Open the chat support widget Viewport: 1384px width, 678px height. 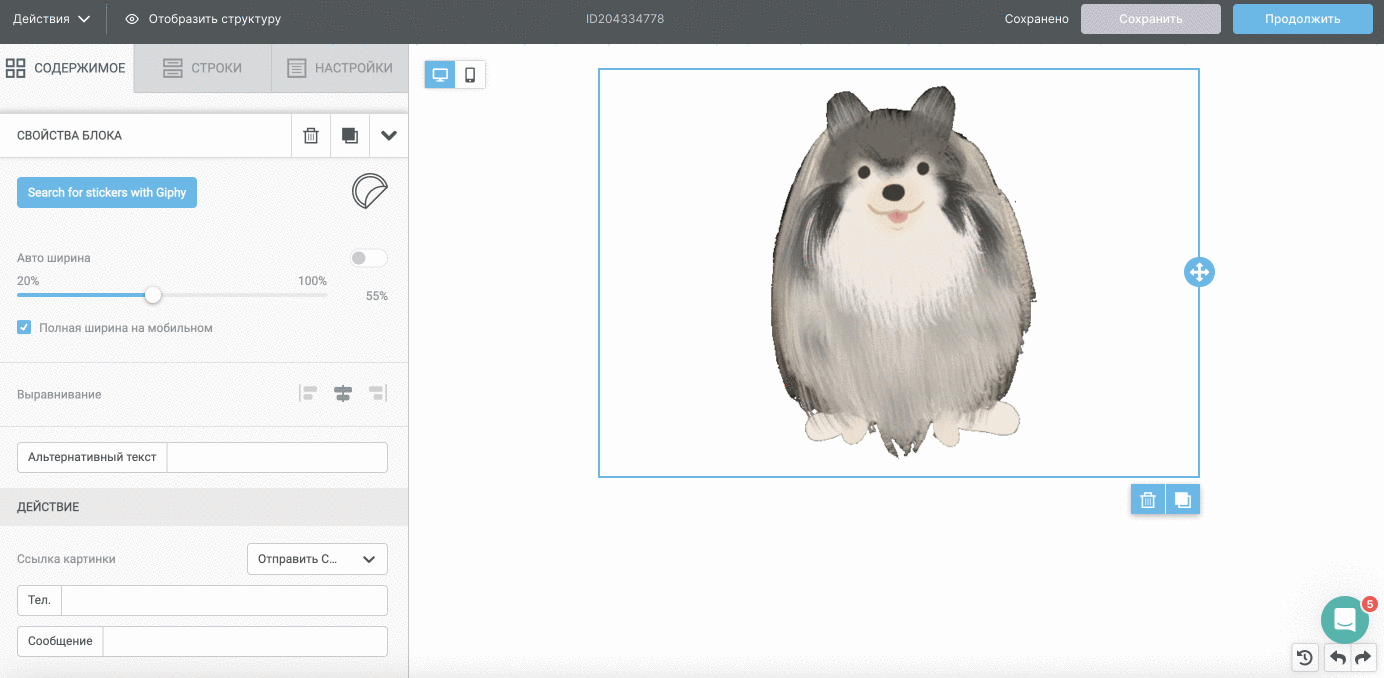pos(1345,620)
